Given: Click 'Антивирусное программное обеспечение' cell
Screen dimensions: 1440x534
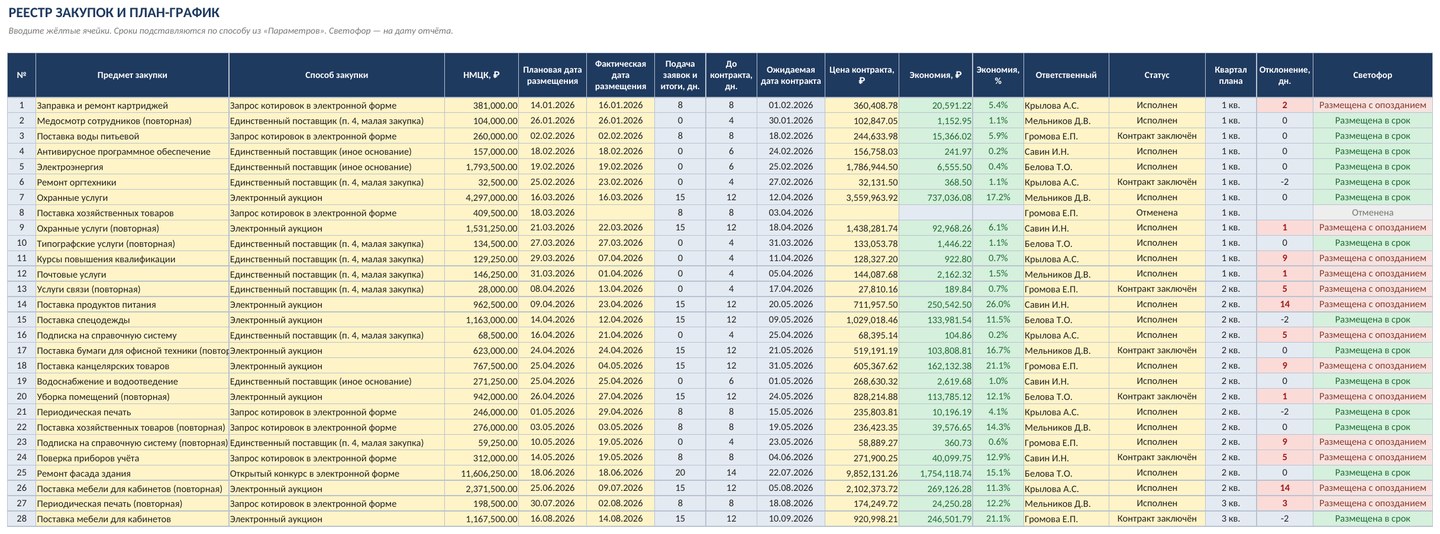Looking at the screenshot, I should click(132, 151).
